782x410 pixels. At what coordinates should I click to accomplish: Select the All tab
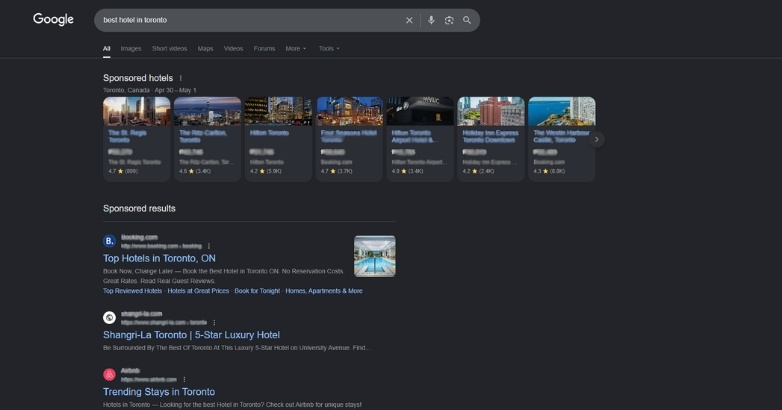[x=107, y=49]
